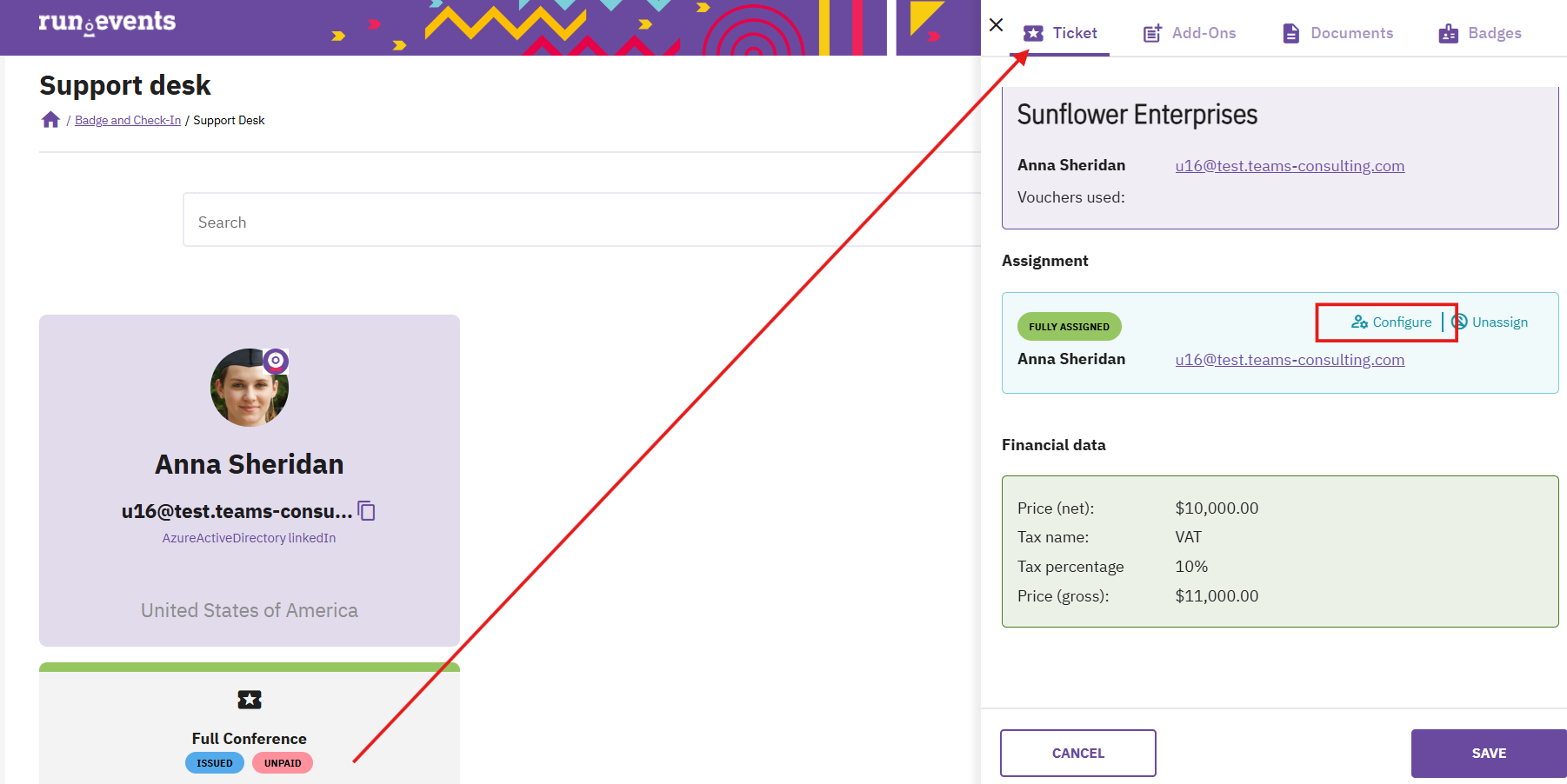This screenshot has width=1567, height=784.
Task: Click the Vouchers used label
Action: (x=1071, y=197)
